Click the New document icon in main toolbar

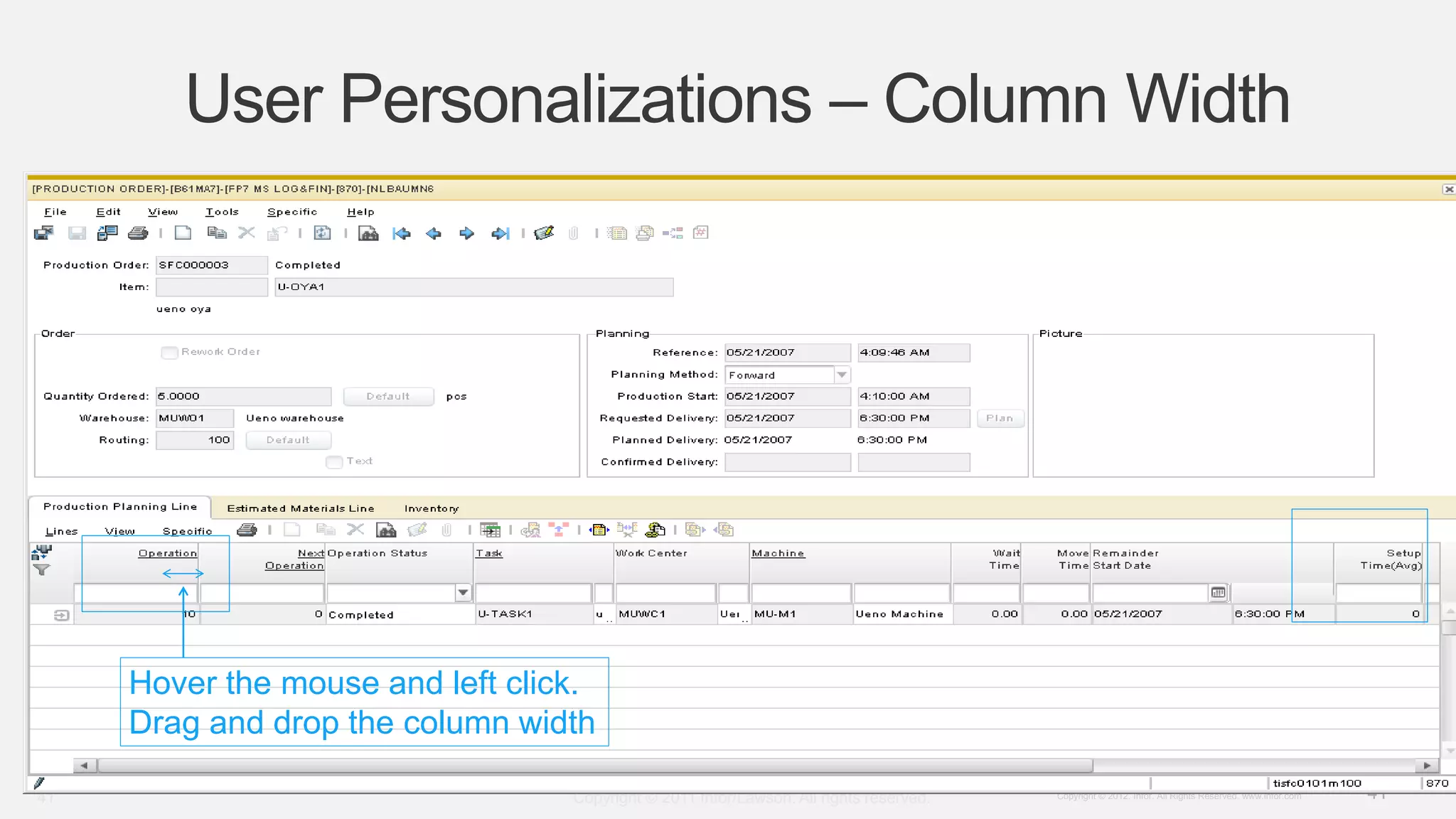point(183,233)
